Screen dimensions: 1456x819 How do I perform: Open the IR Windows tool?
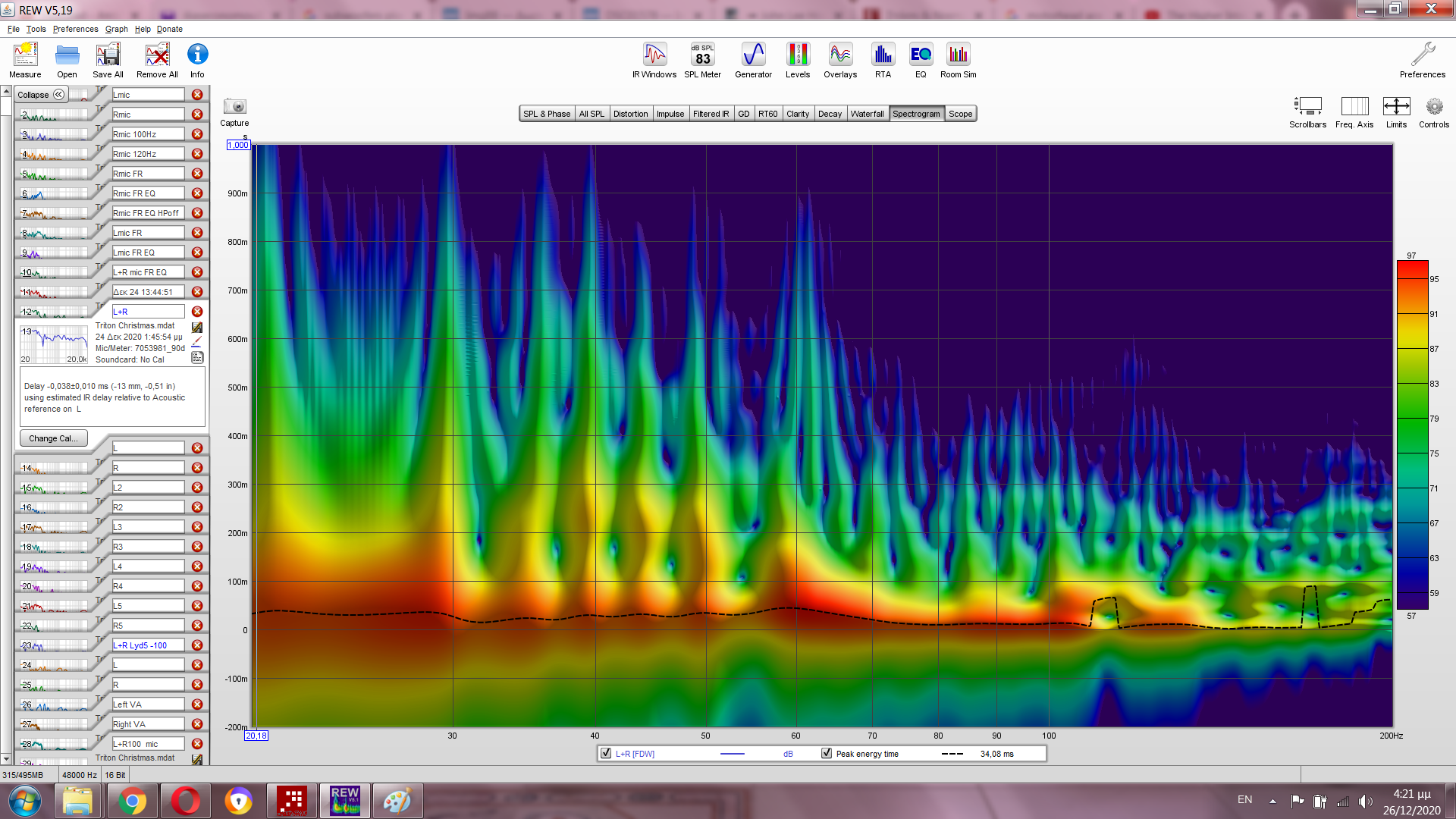[x=654, y=60]
